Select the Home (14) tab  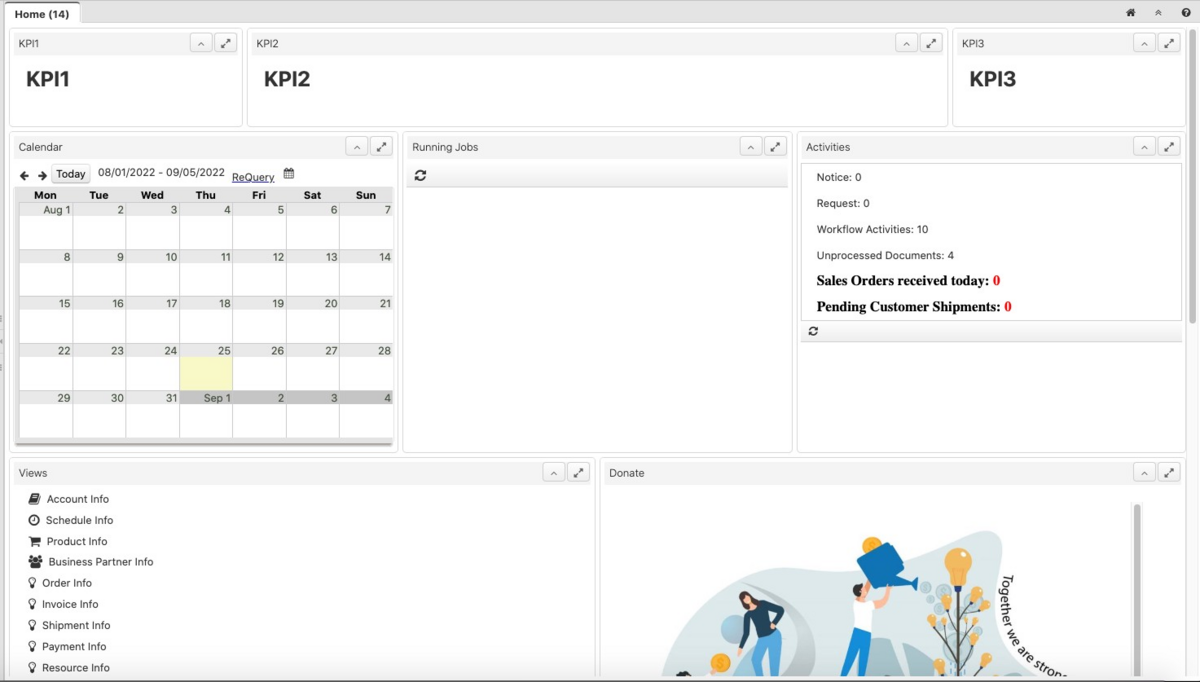[42, 14]
